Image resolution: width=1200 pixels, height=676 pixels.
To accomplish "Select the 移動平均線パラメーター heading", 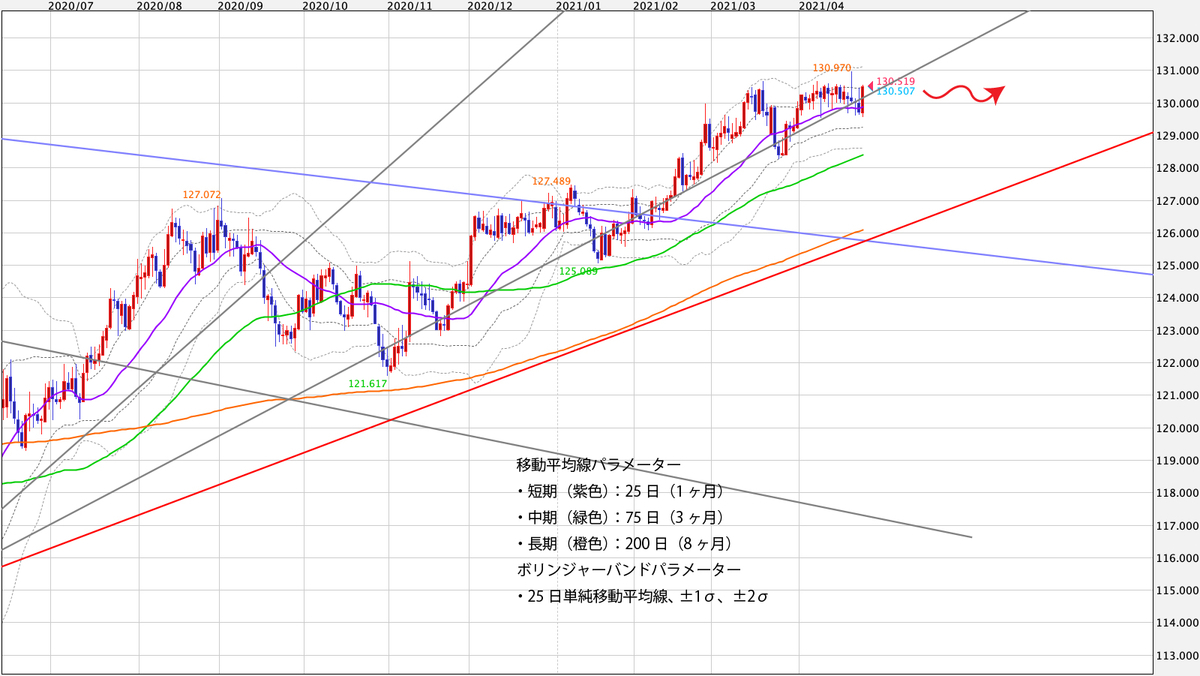I will [x=599, y=465].
